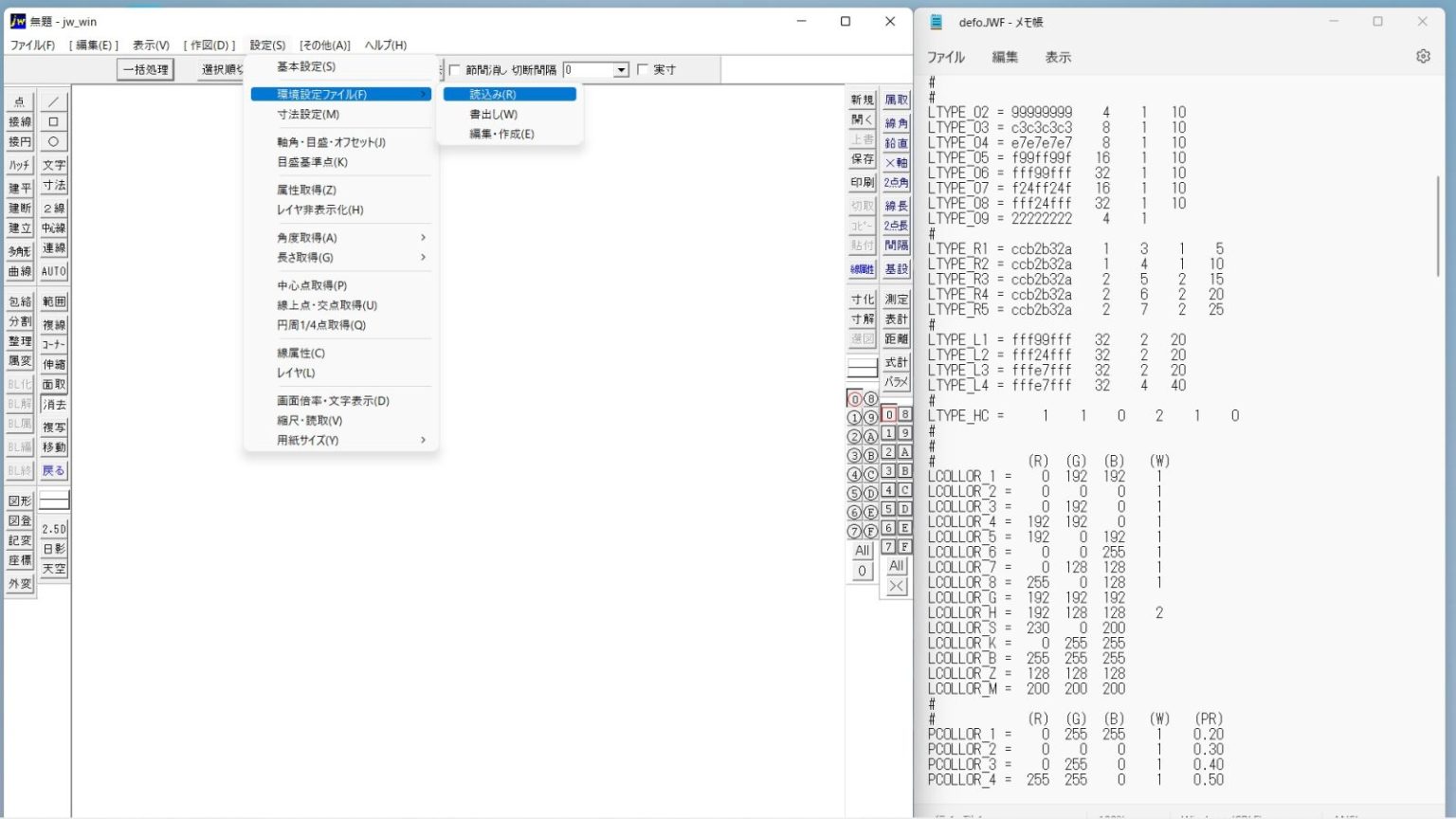Toggle the 実寸 checkbox
This screenshot has height=819, width=1456.
pyautogui.click(x=643, y=70)
